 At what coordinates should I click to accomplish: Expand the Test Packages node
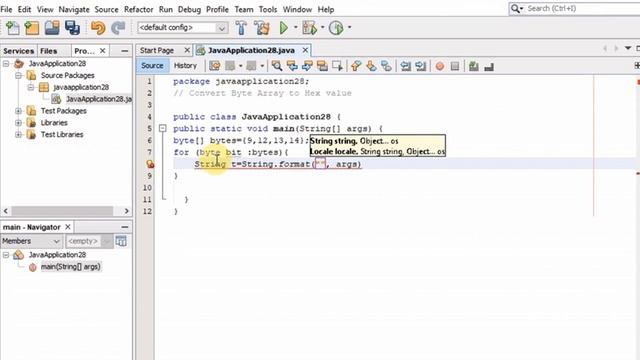pos(18,111)
